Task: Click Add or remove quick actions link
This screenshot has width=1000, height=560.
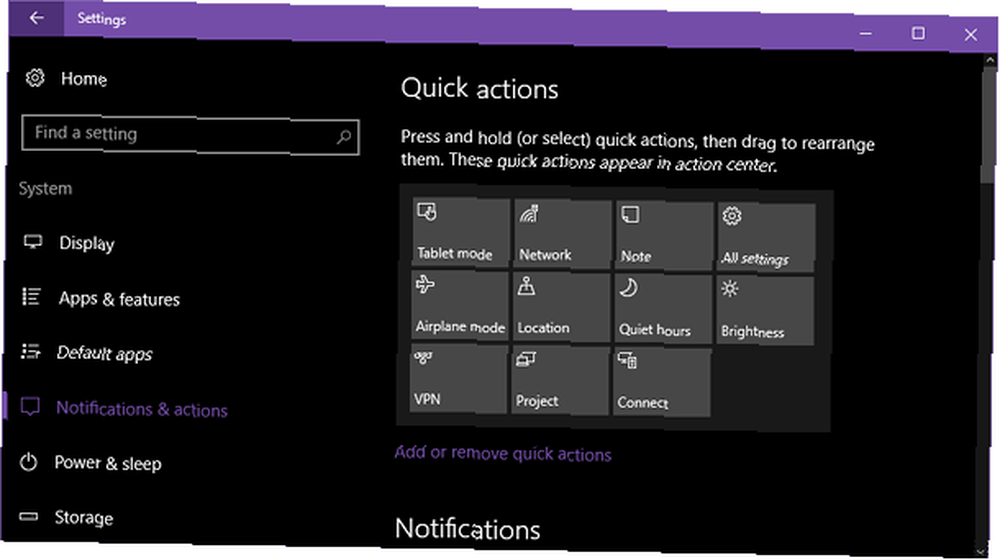Action: pyautogui.click(x=503, y=453)
